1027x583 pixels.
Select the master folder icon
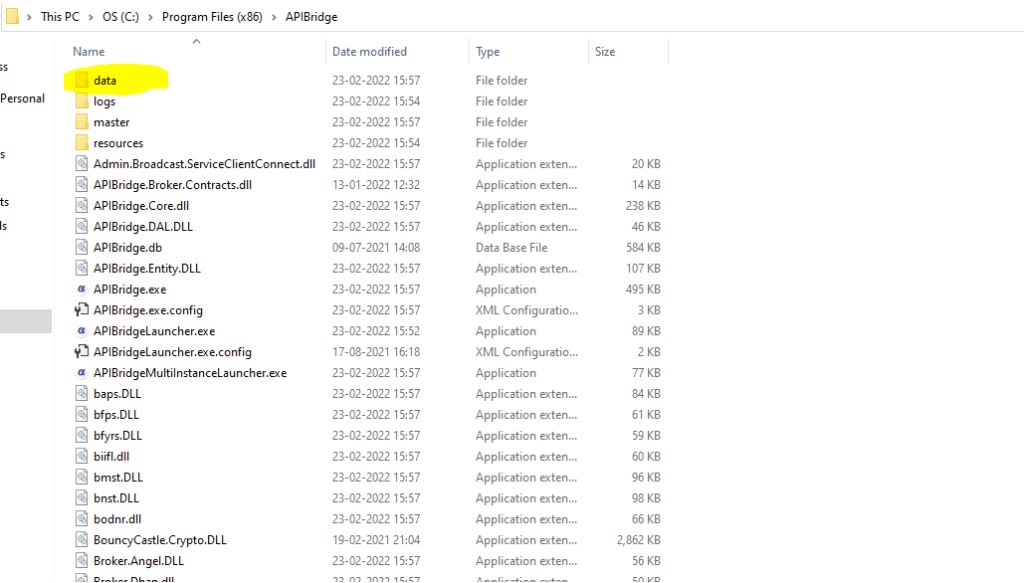tap(81, 122)
